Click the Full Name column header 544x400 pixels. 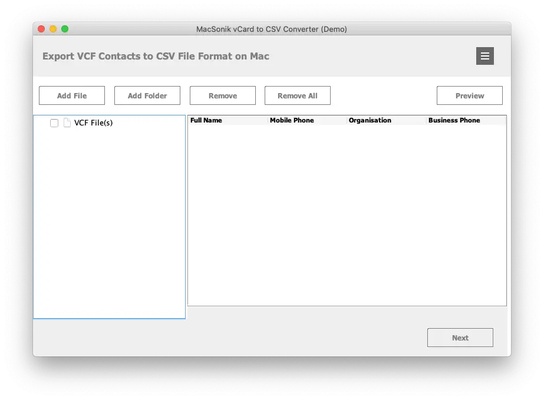(x=228, y=120)
